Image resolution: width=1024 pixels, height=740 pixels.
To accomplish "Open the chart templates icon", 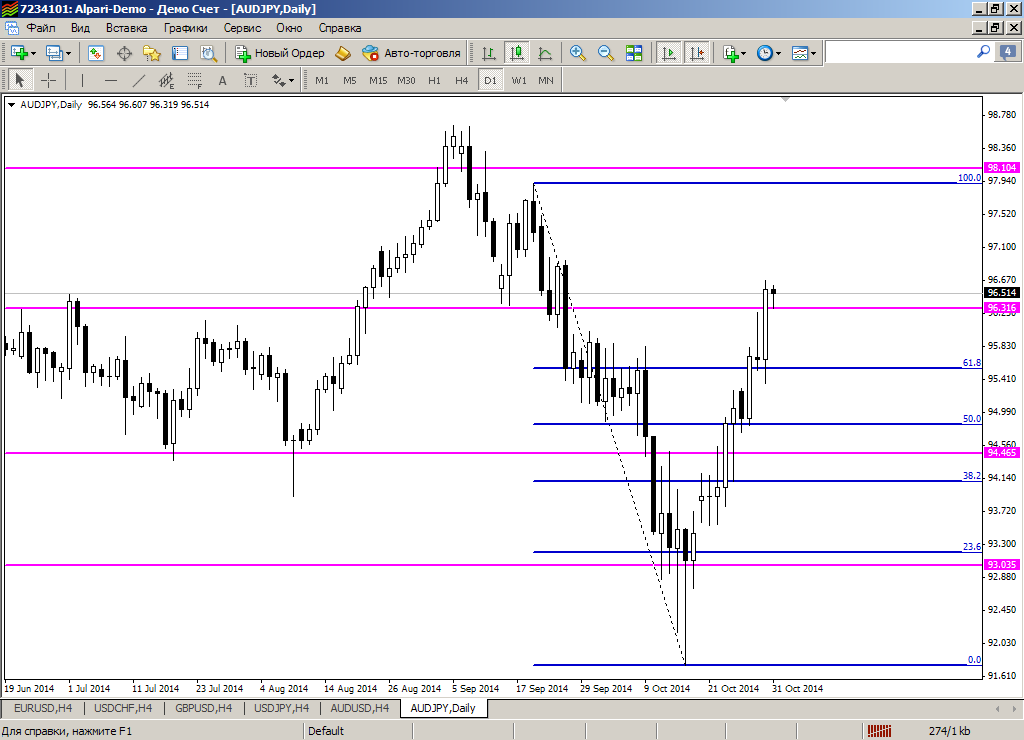I will tap(800, 53).
